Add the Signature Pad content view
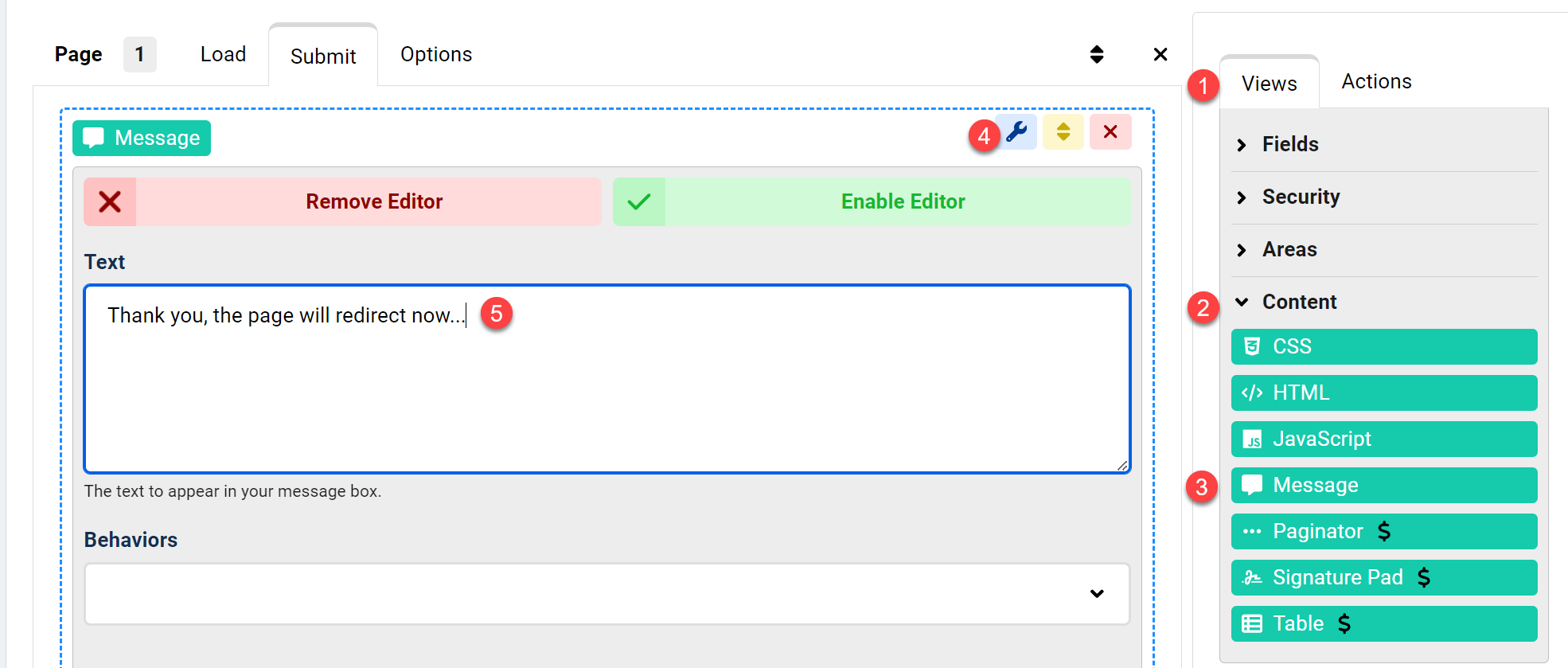The height and width of the screenshot is (668, 1568). [x=1384, y=577]
